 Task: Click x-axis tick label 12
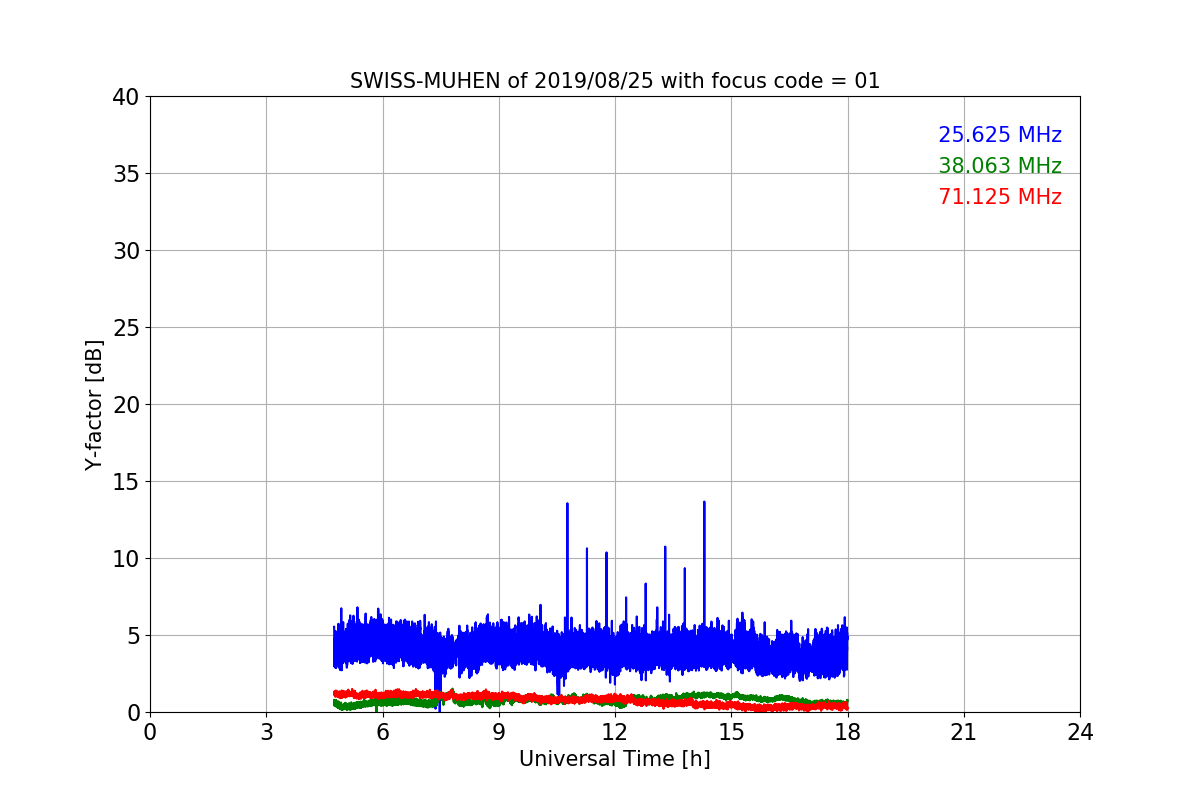(x=615, y=732)
